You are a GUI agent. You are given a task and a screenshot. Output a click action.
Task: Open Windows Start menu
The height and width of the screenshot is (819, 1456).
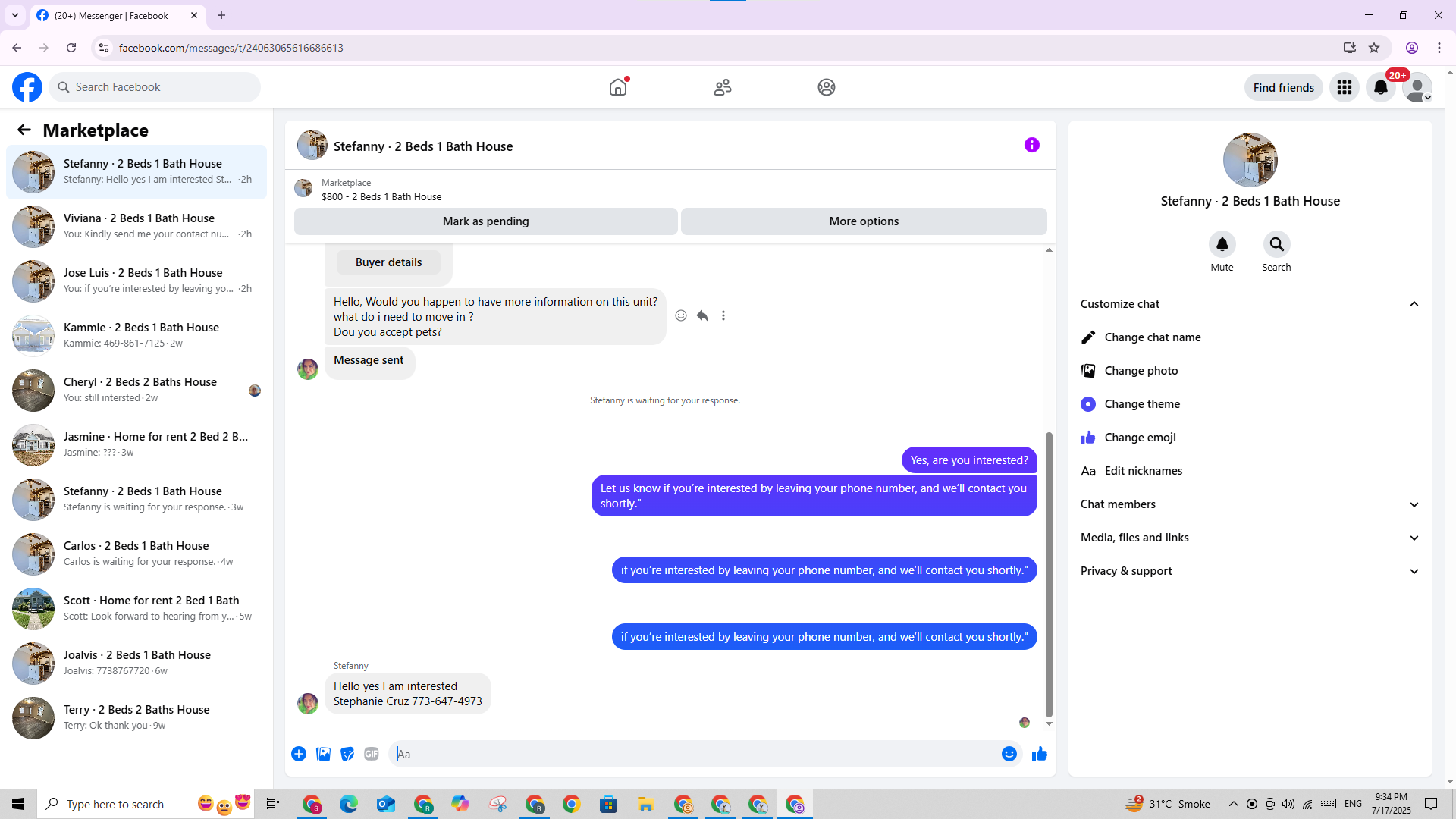tap(18, 804)
